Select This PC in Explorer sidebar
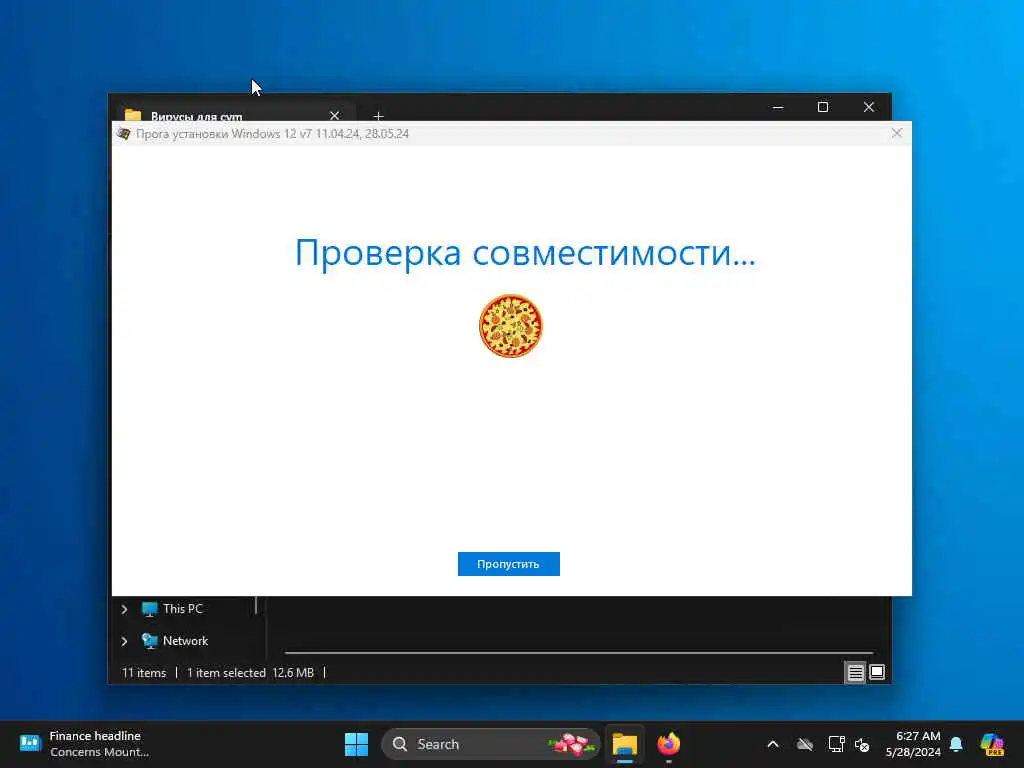Screen dimensions: 1024x768 click(x=183, y=609)
